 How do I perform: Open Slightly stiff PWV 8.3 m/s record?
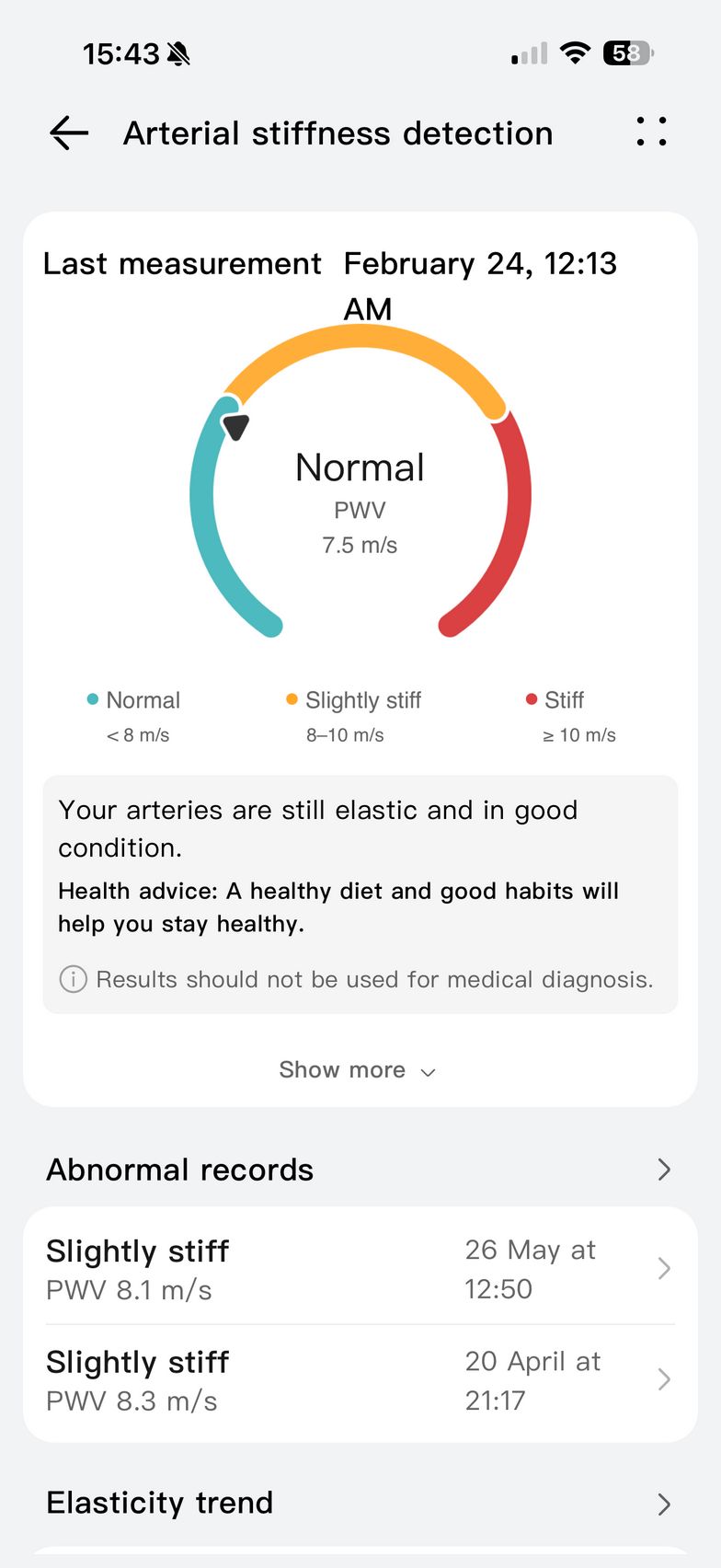[138, 1380]
